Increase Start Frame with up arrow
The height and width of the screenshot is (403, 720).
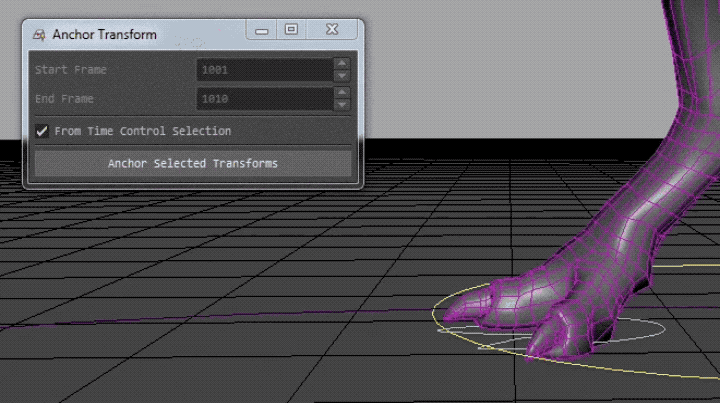click(342, 64)
